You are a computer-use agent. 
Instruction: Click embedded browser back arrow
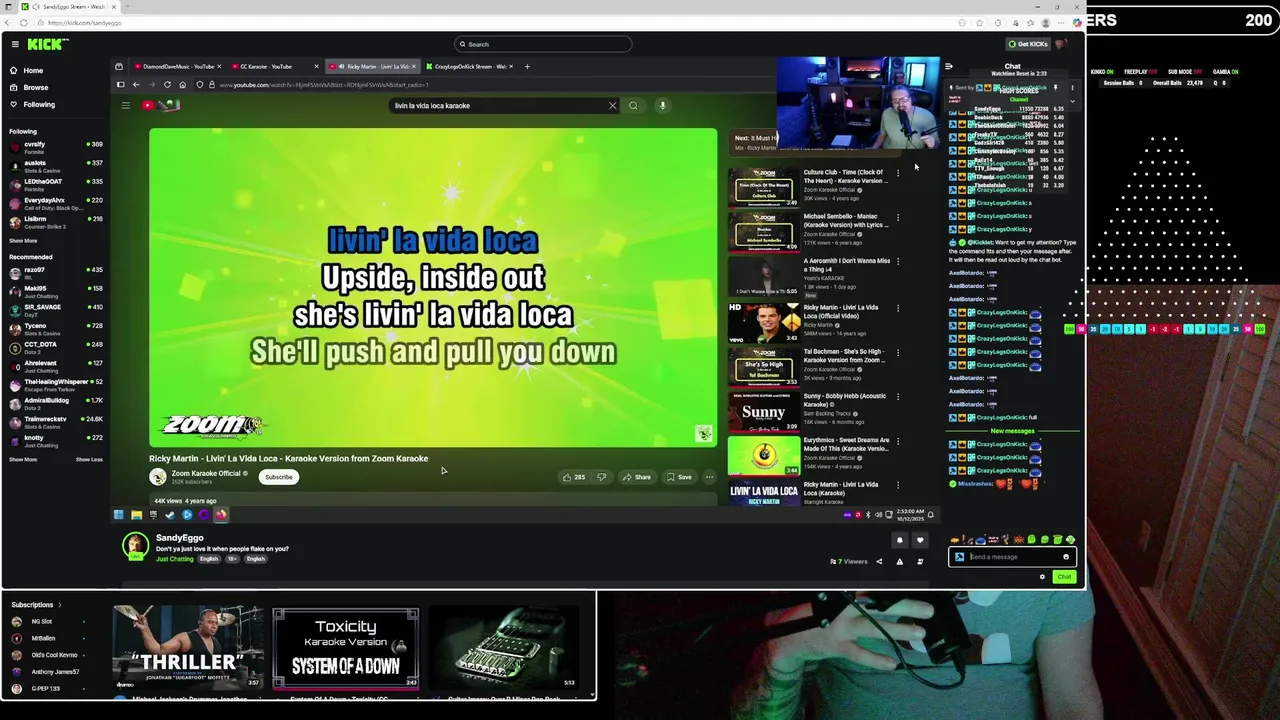(x=136, y=85)
